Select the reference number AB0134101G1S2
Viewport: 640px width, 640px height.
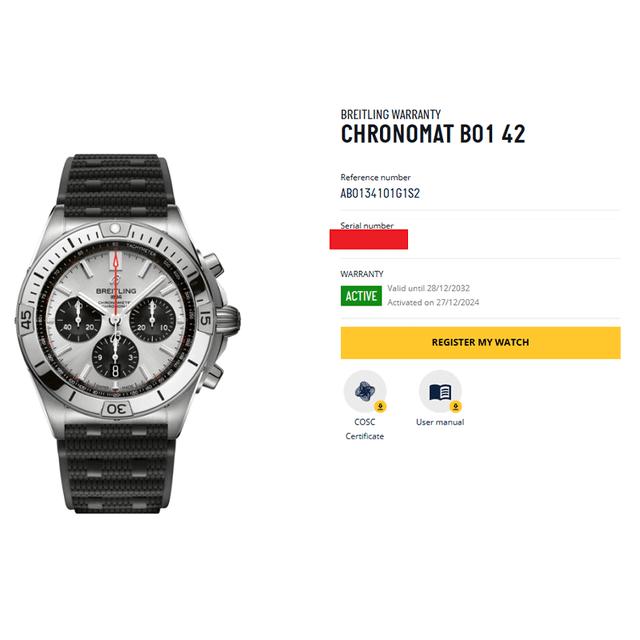click(x=380, y=193)
